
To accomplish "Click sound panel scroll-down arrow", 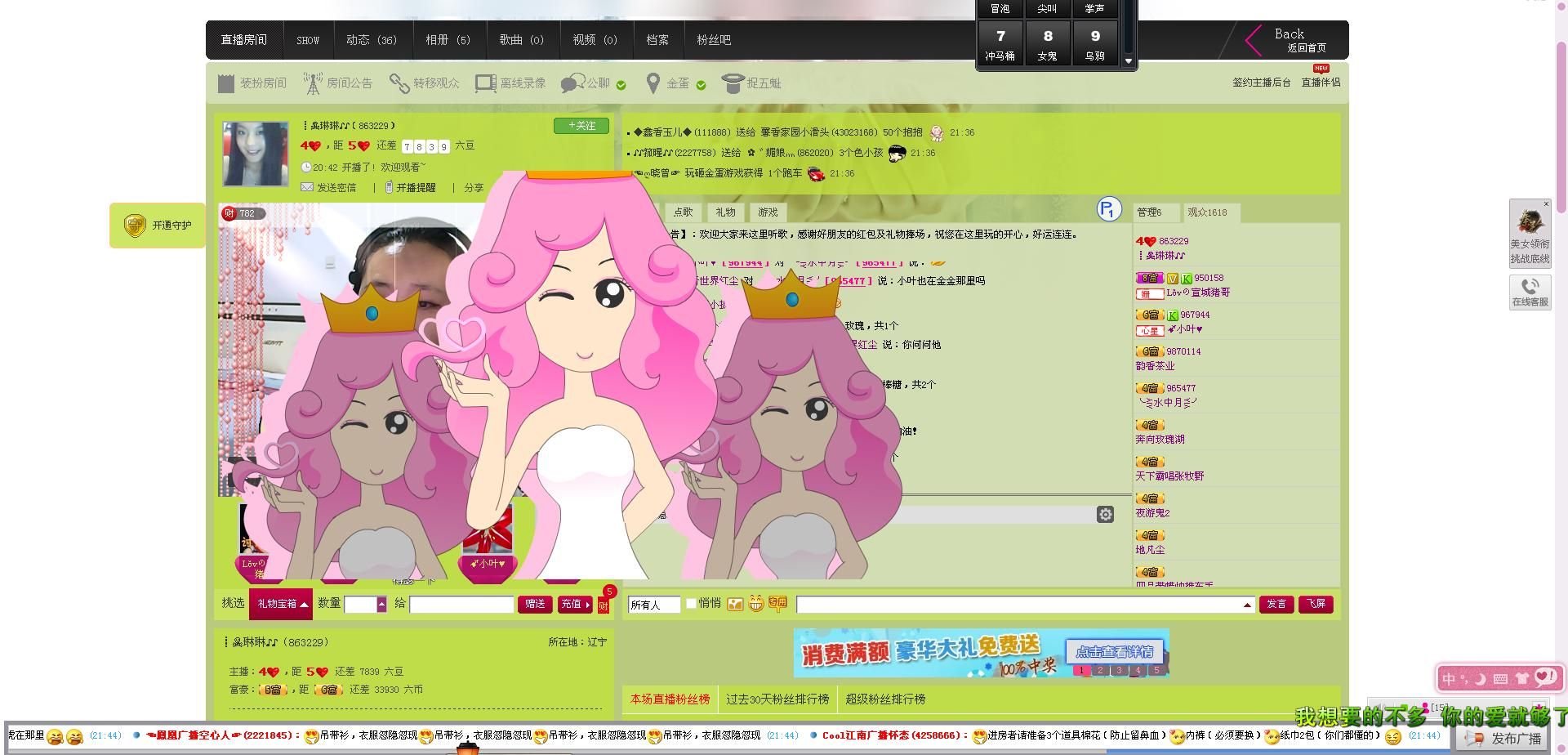I will pyautogui.click(x=1129, y=61).
